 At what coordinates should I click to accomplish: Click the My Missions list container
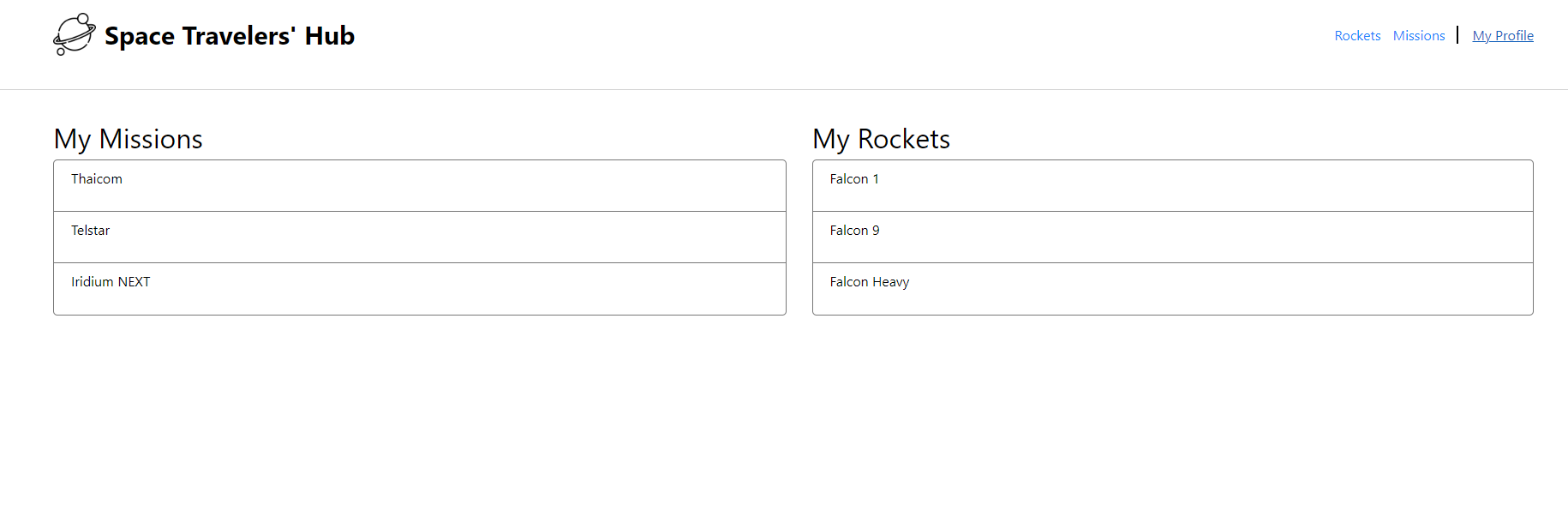tap(419, 237)
